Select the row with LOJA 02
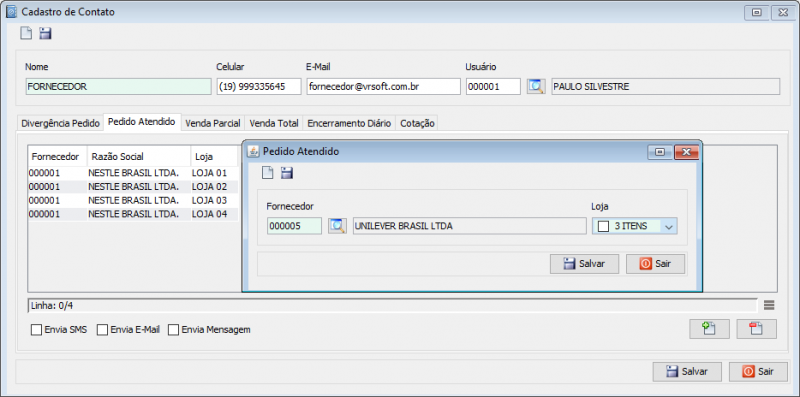The height and width of the screenshot is (397, 800). pos(133,187)
